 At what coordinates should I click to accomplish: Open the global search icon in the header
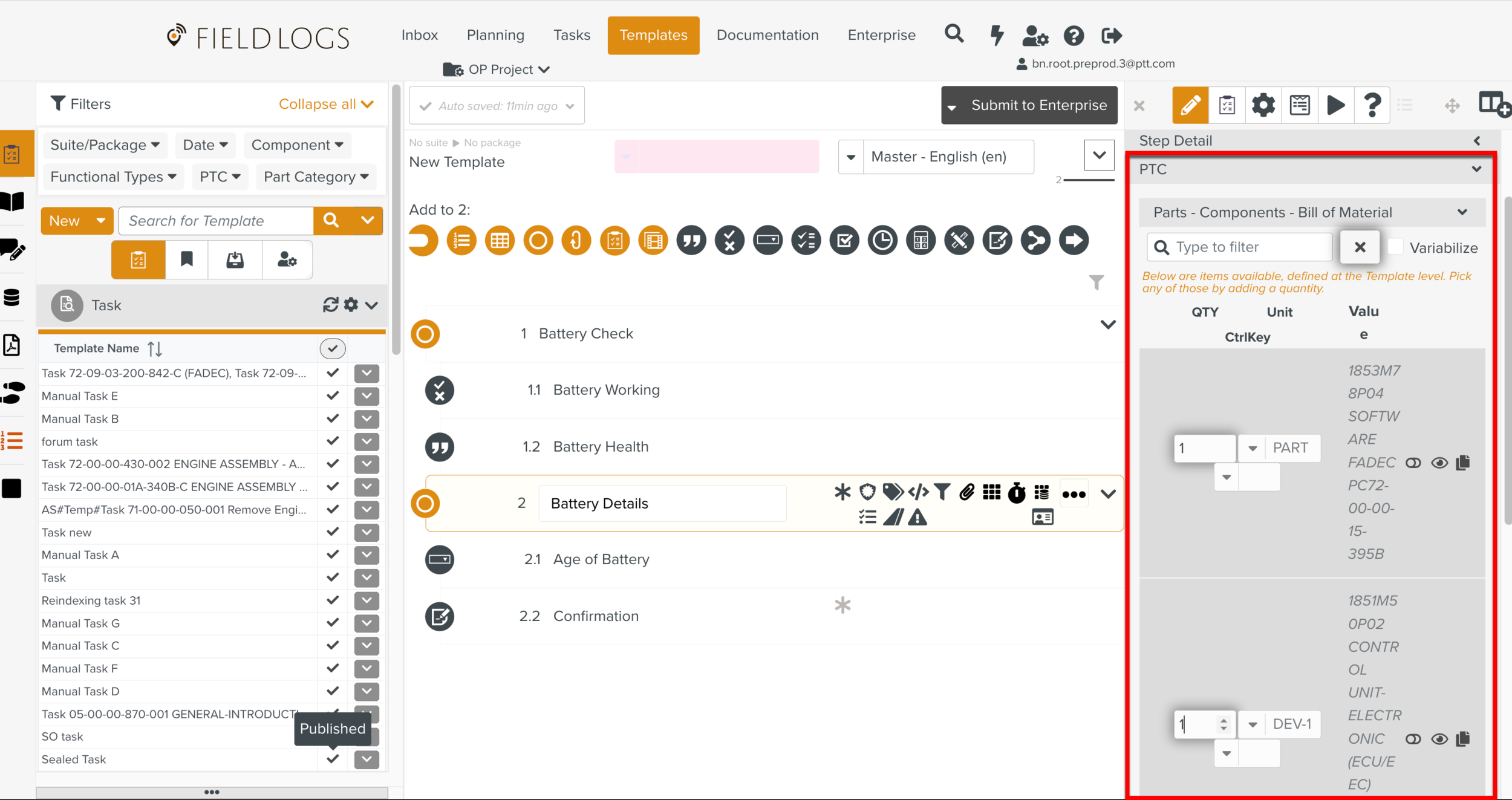tap(954, 34)
